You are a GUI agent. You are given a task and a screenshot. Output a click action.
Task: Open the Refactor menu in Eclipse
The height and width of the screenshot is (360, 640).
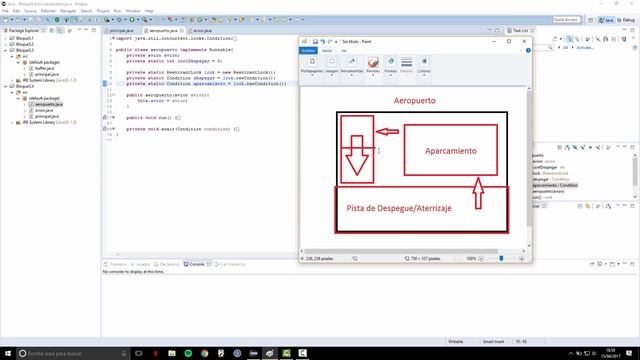48,11
